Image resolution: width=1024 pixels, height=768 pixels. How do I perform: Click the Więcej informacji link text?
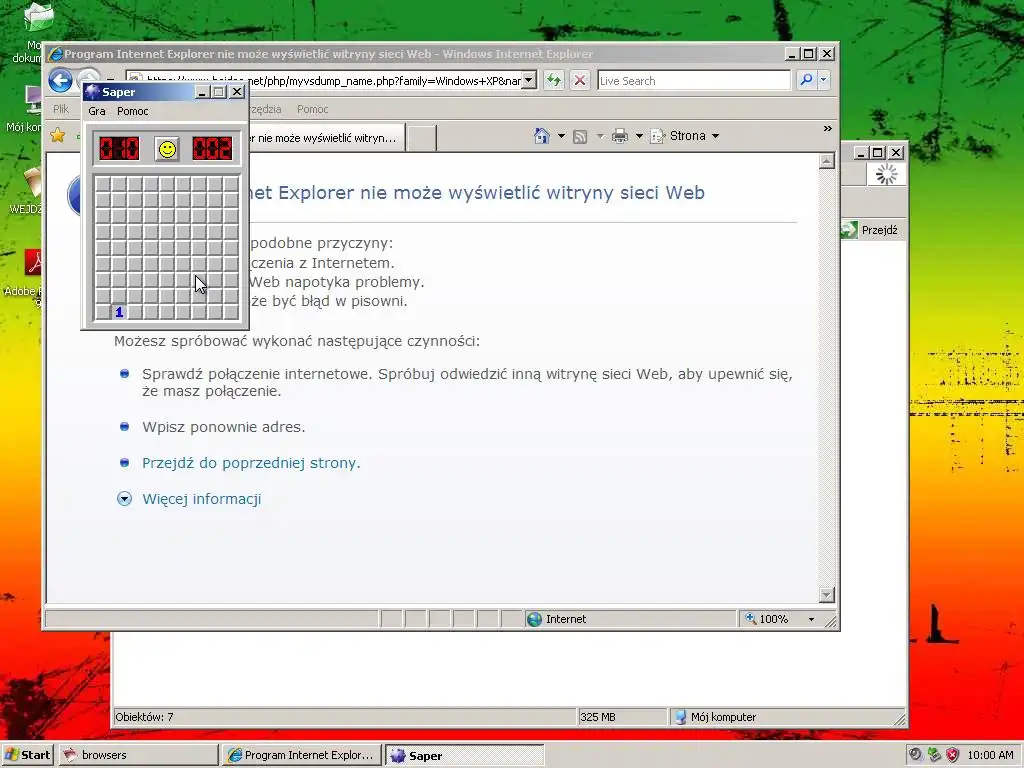(x=201, y=499)
